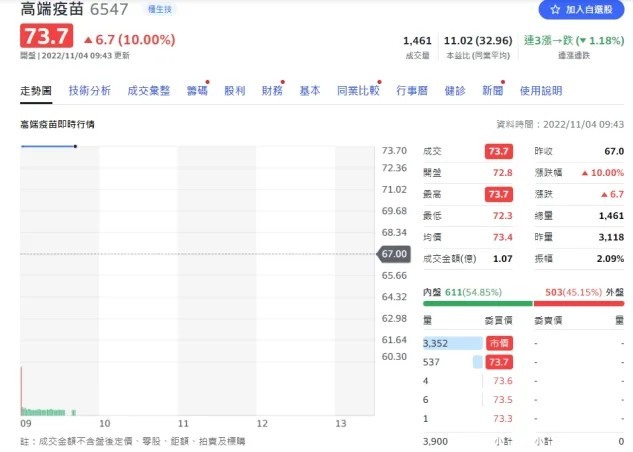
Task: Click the 3,900 bid subtotal
Action: pos(435,442)
